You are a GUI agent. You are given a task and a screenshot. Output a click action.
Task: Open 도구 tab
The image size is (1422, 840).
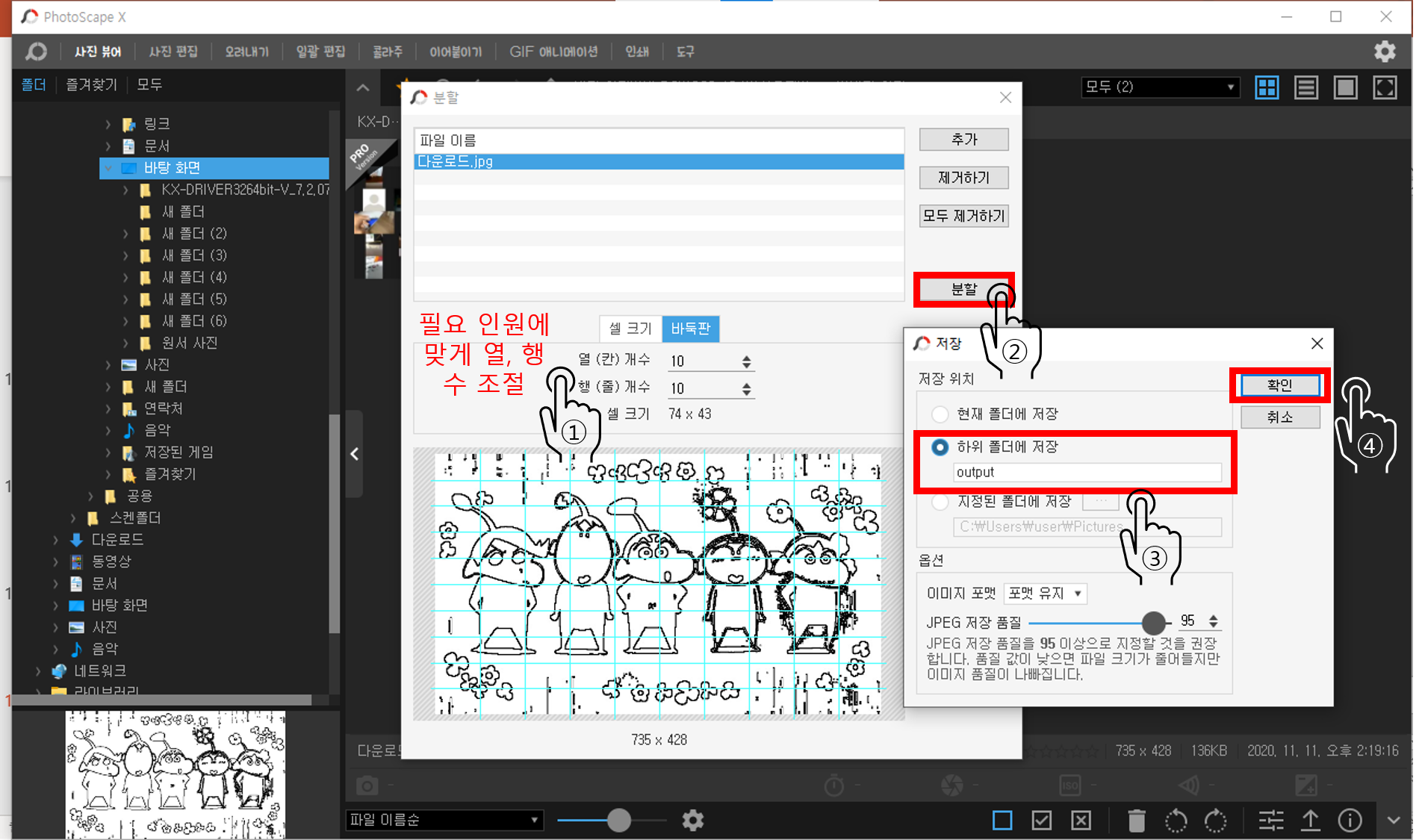point(685,52)
